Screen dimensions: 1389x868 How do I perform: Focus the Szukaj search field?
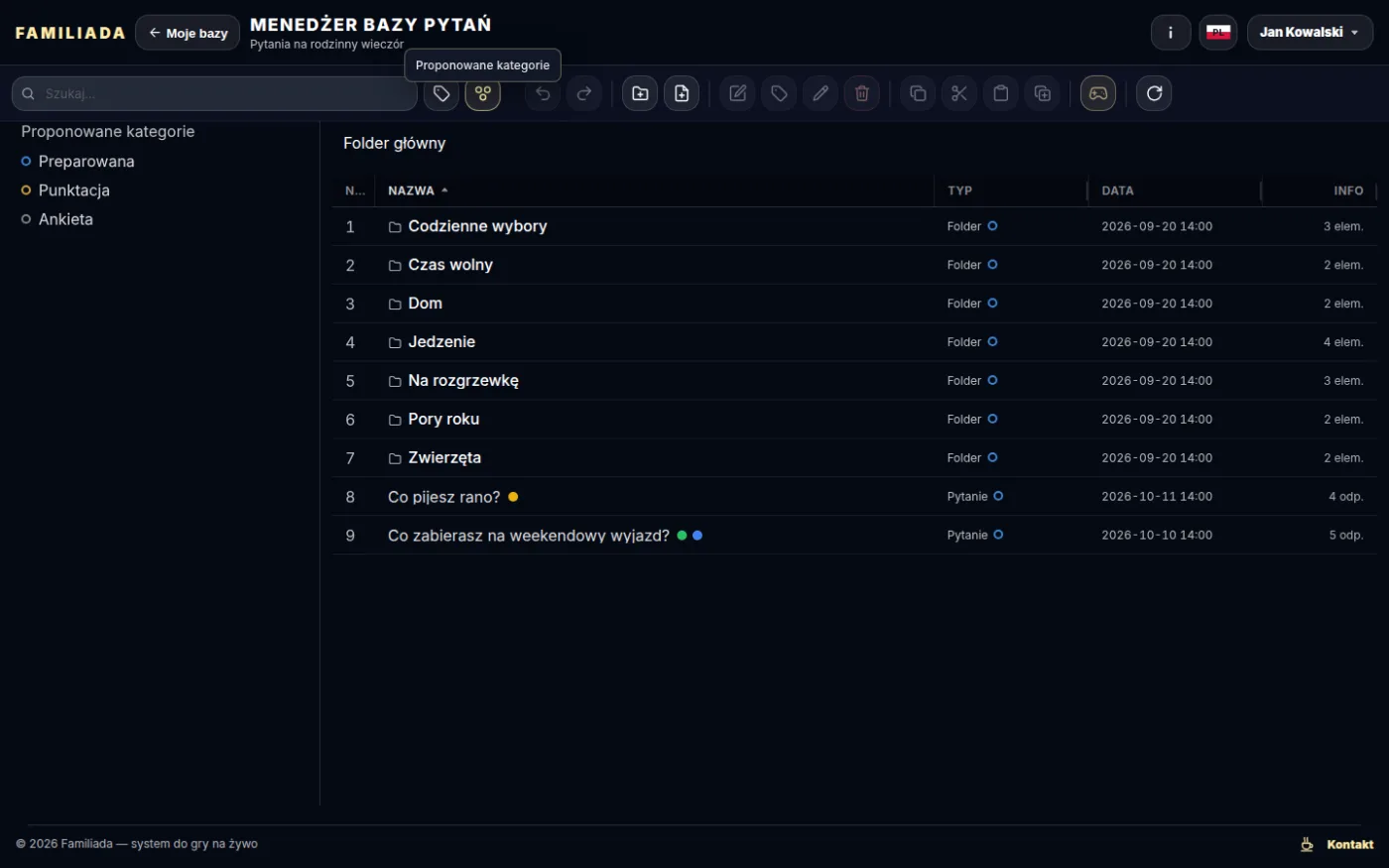click(x=214, y=93)
